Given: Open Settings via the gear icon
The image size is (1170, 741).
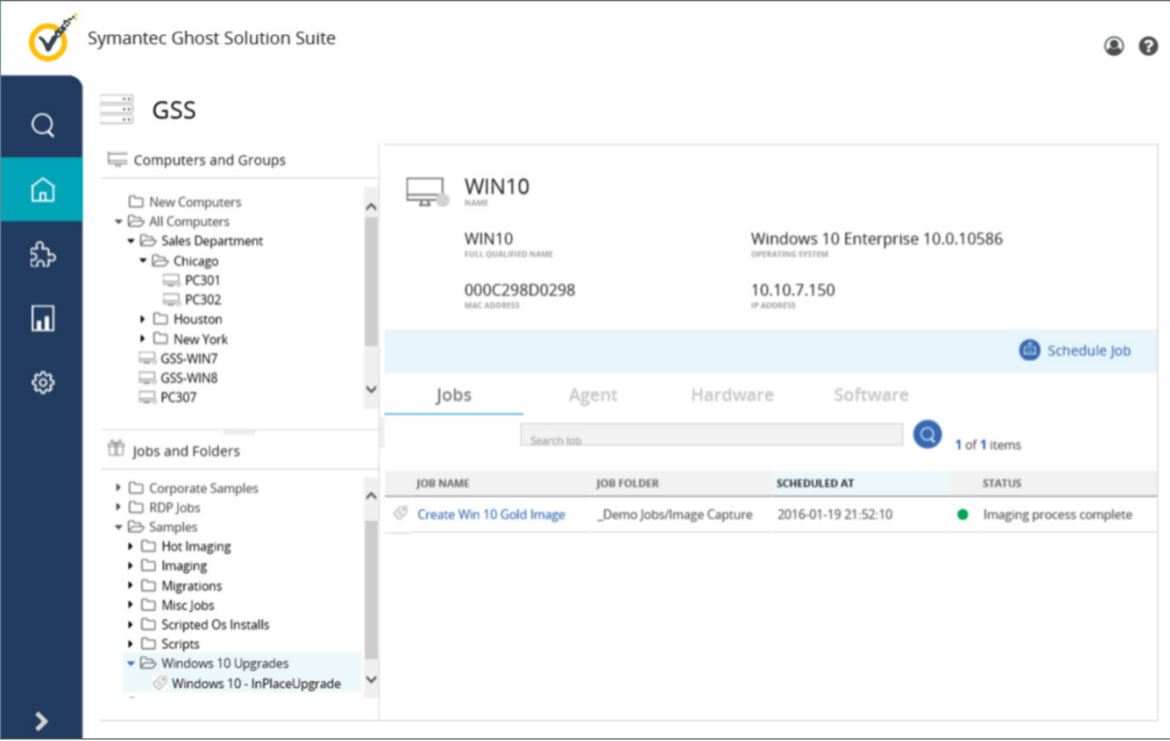Looking at the screenshot, I should click(44, 381).
